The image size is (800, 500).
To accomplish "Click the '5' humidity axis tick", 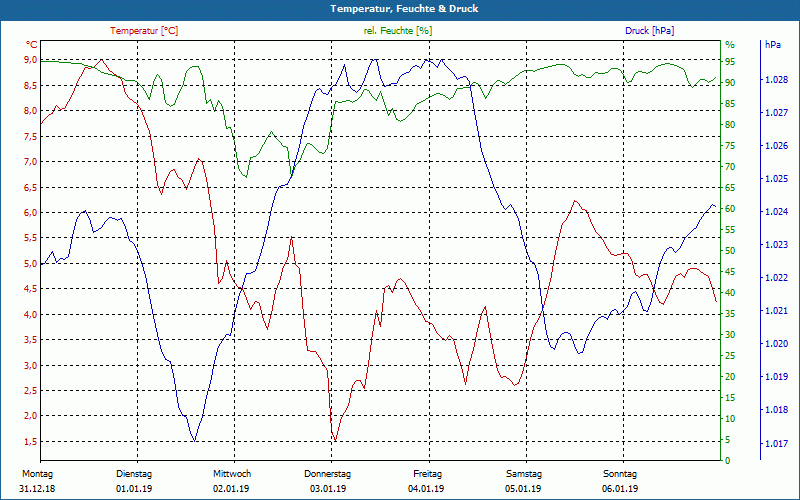I will coord(728,440).
